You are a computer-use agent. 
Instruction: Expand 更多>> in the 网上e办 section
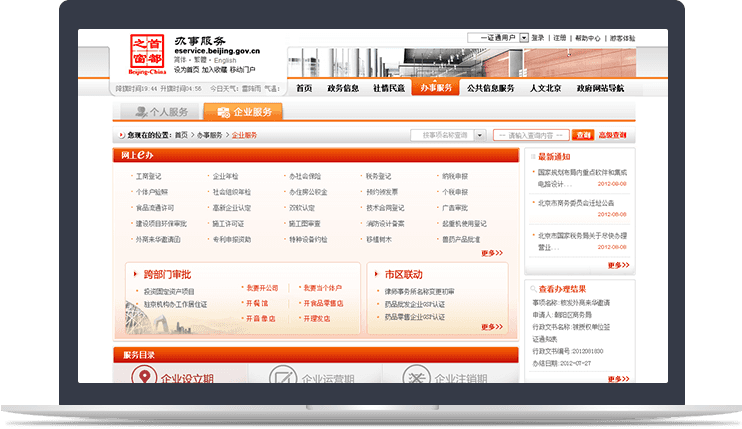pyautogui.click(x=492, y=253)
